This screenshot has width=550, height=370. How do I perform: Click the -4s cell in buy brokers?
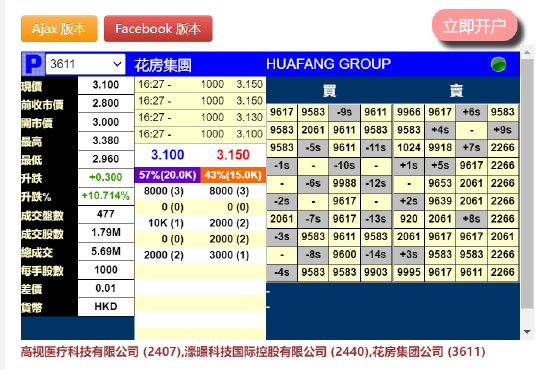282,273
